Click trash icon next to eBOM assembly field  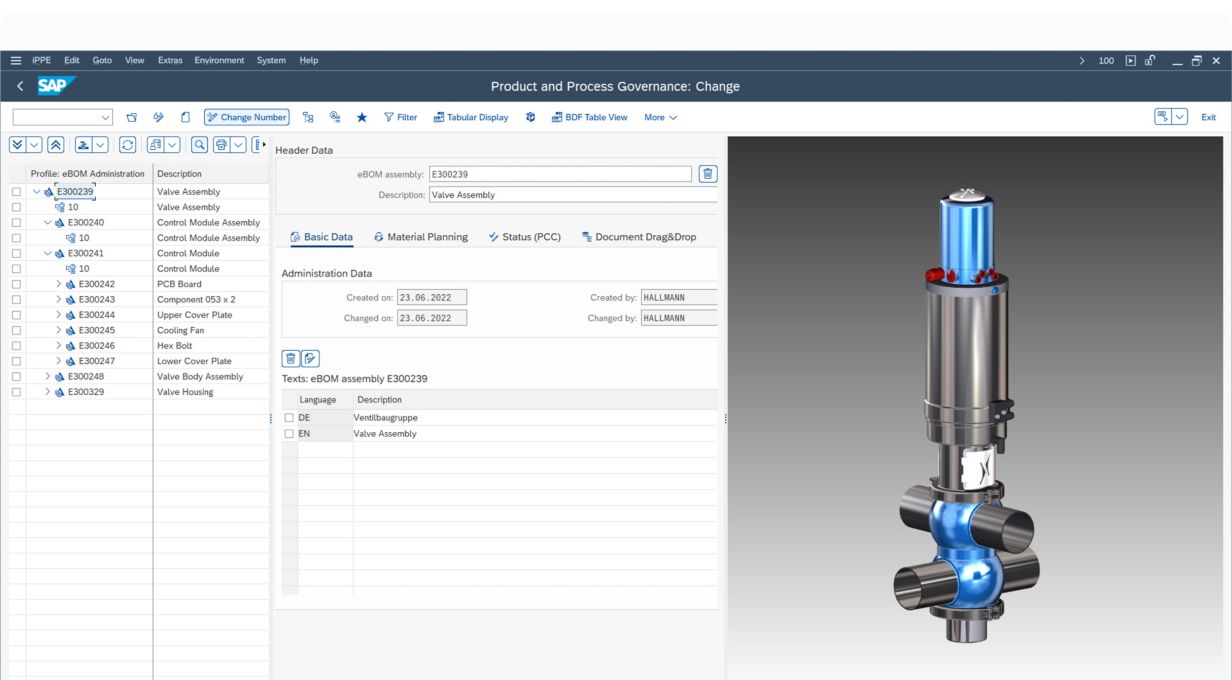click(708, 174)
